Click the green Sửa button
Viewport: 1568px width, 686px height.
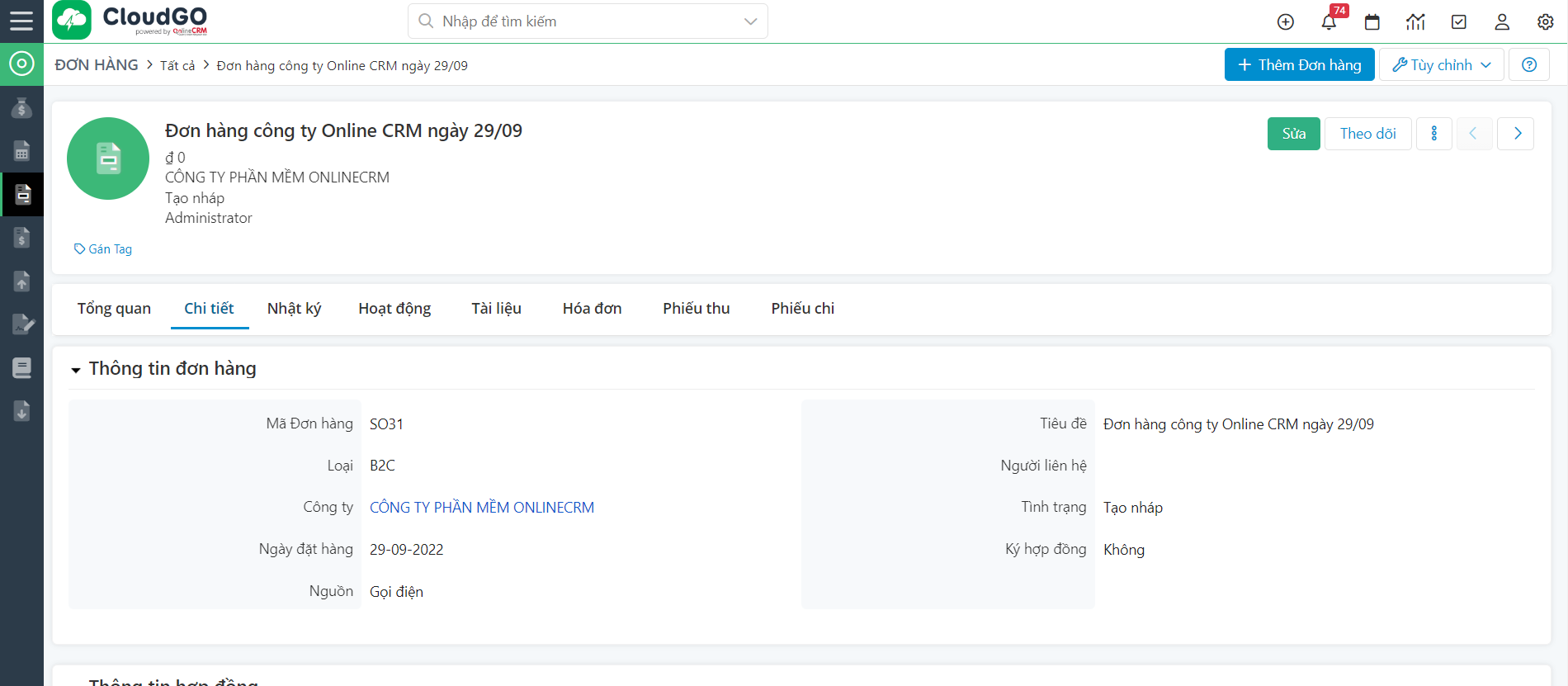tap(1293, 134)
